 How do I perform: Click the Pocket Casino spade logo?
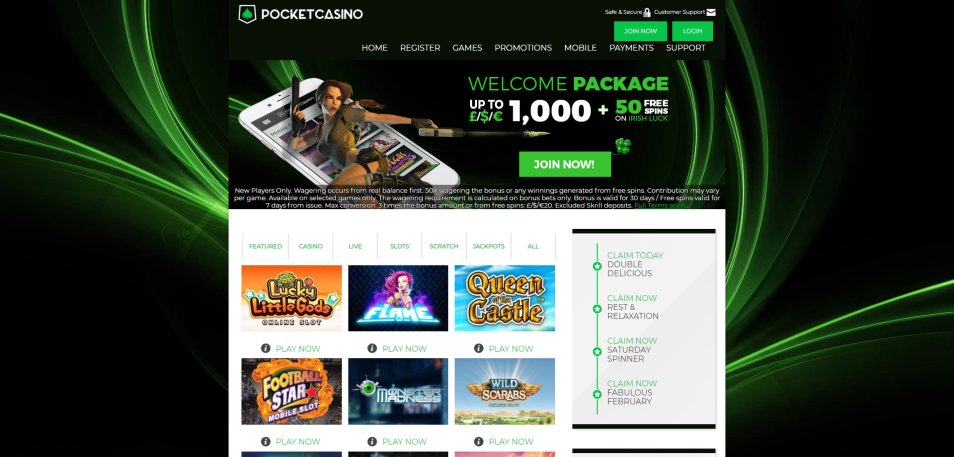click(247, 14)
